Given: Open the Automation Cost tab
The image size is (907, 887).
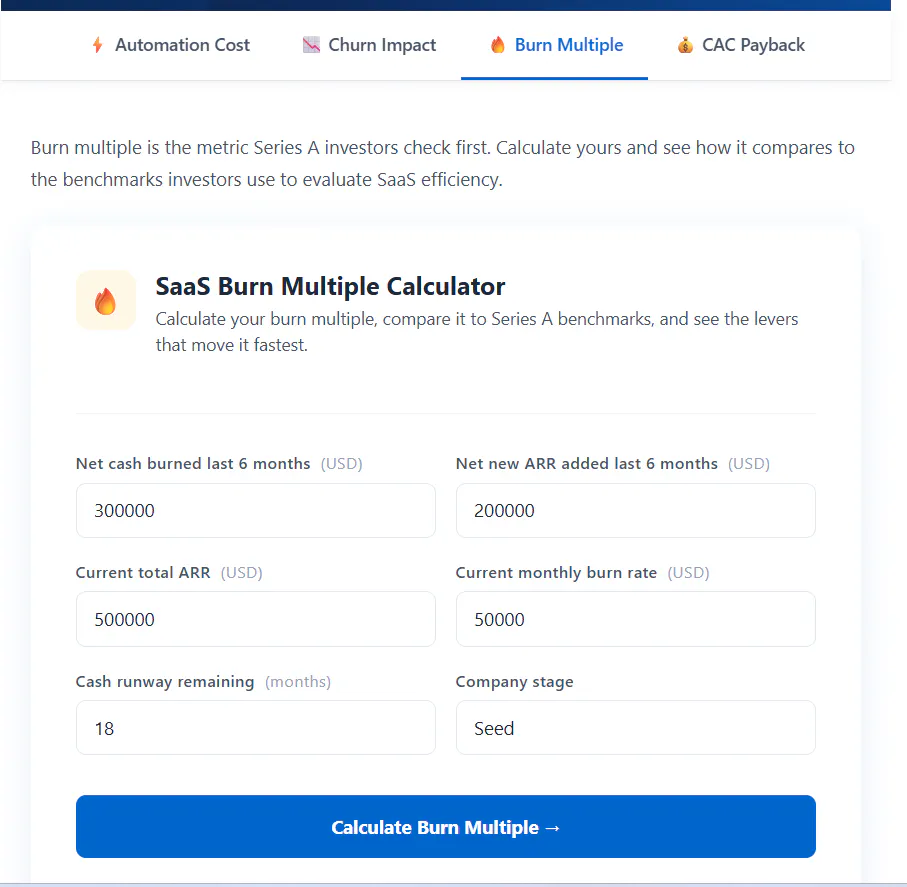Looking at the screenshot, I should pos(171,45).
